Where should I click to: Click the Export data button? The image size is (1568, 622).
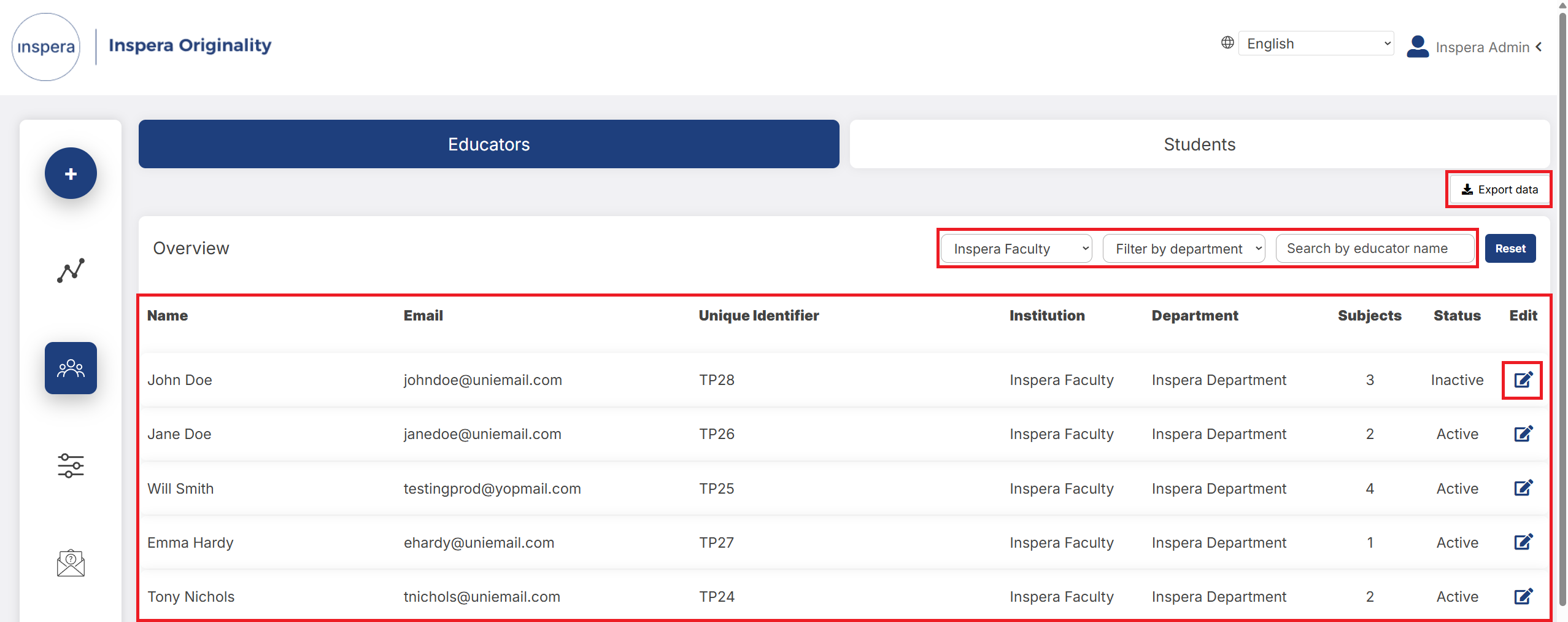pos(1499,190)
